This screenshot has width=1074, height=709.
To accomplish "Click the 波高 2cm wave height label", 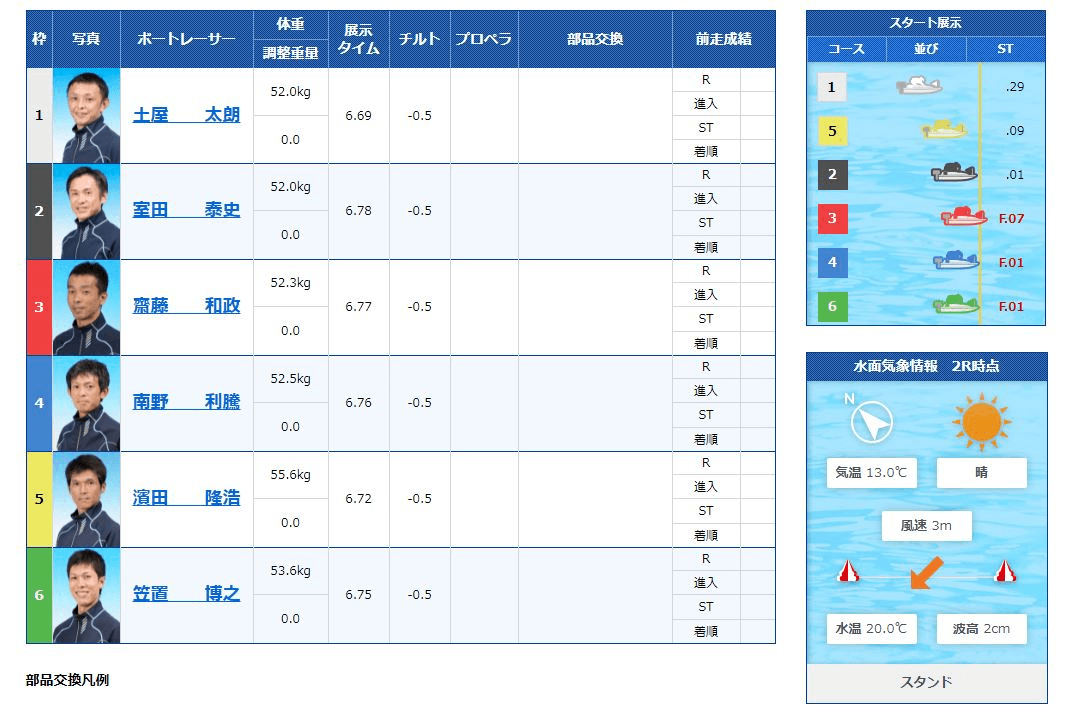I will click(x=981, y=629).
